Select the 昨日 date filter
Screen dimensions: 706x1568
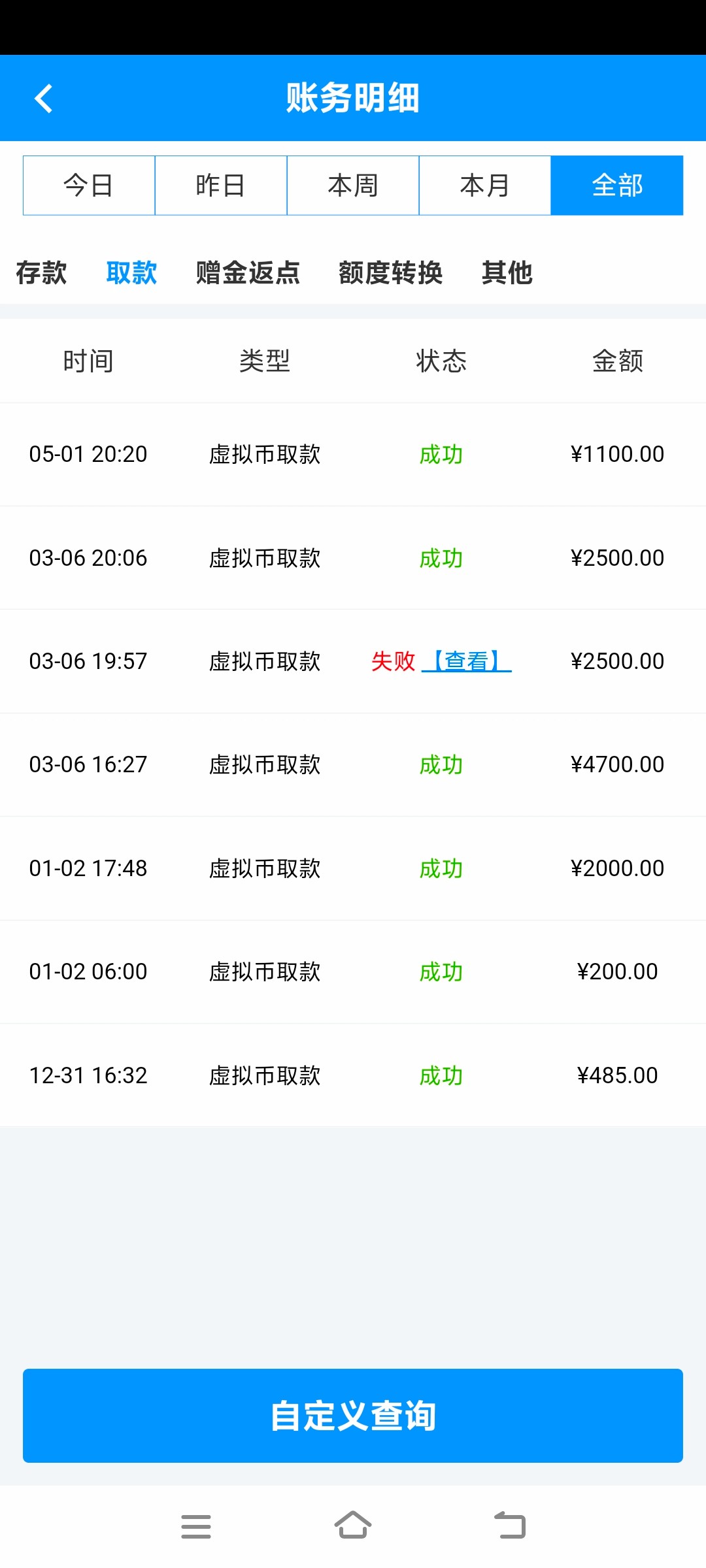221,186
